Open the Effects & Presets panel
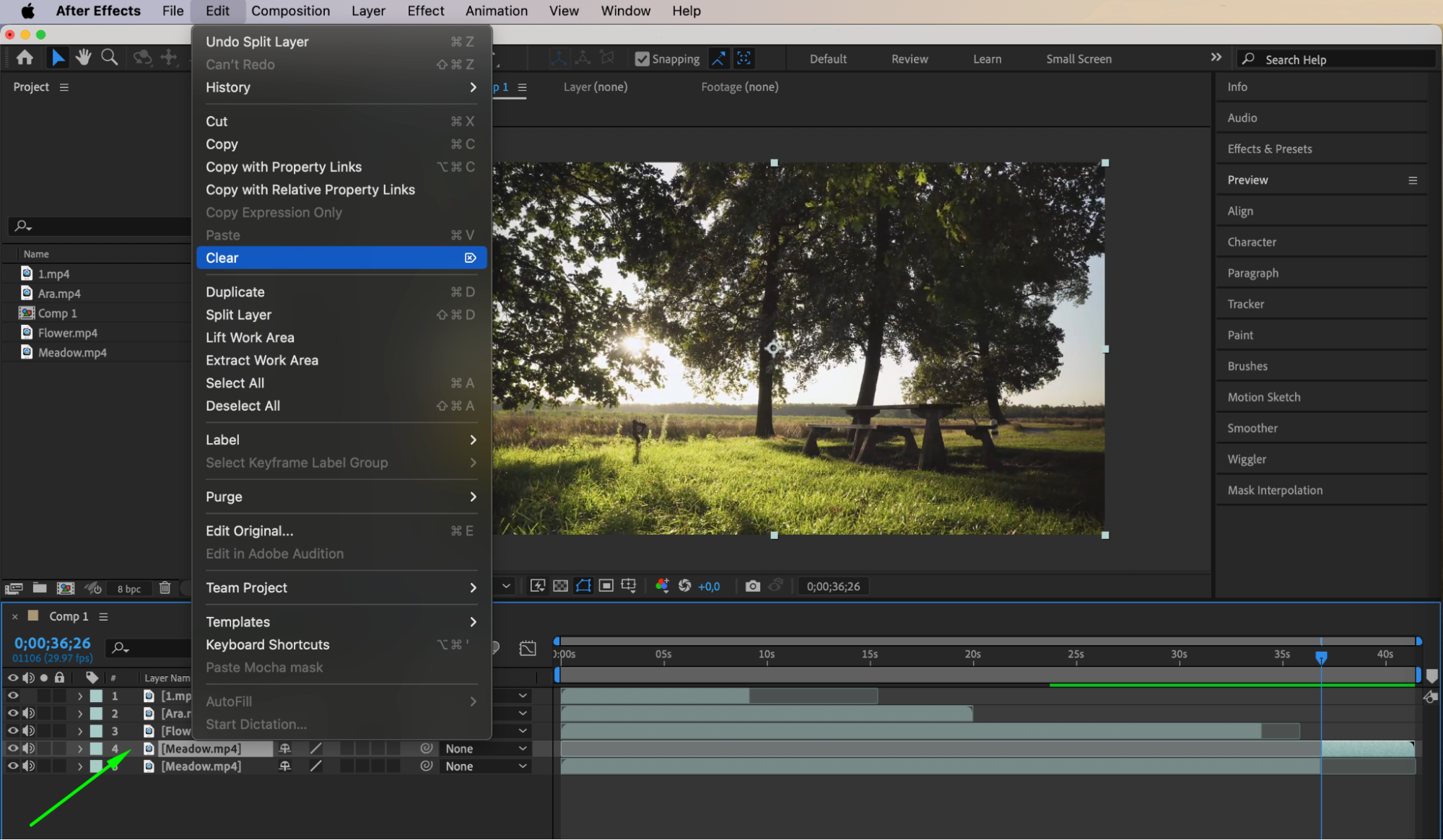The height and width of the screenshot is (840, 1443). pos(1270,149)
